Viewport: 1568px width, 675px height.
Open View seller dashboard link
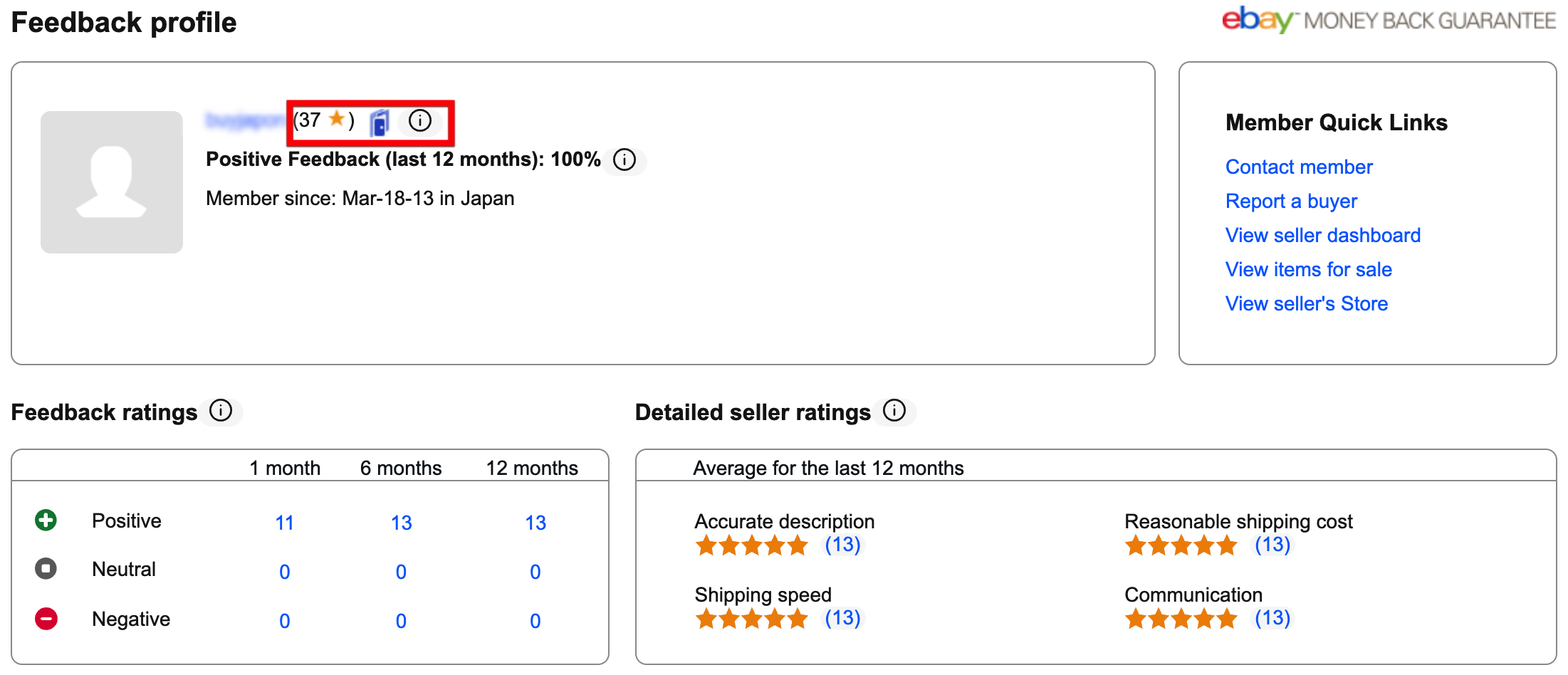pos(1322,235)
